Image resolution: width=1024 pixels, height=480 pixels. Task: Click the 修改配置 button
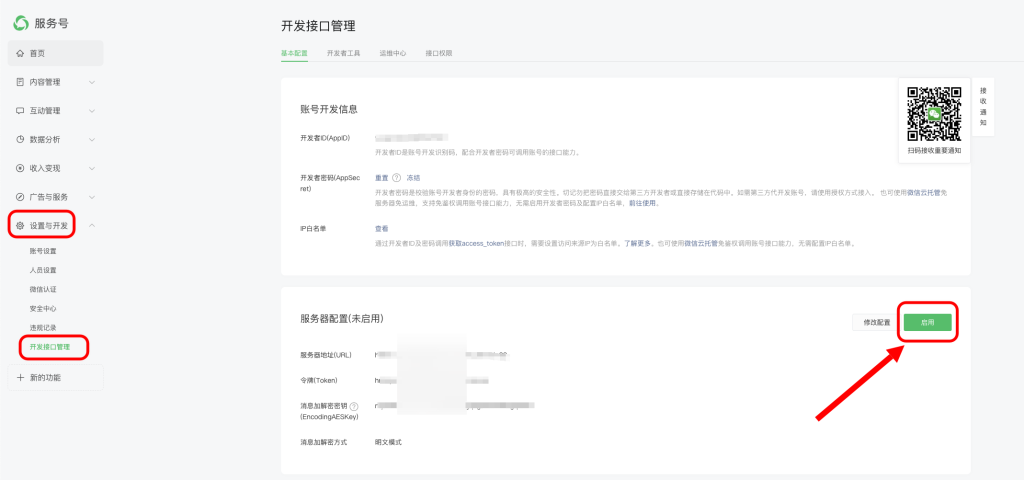click(x=870, y=322)
